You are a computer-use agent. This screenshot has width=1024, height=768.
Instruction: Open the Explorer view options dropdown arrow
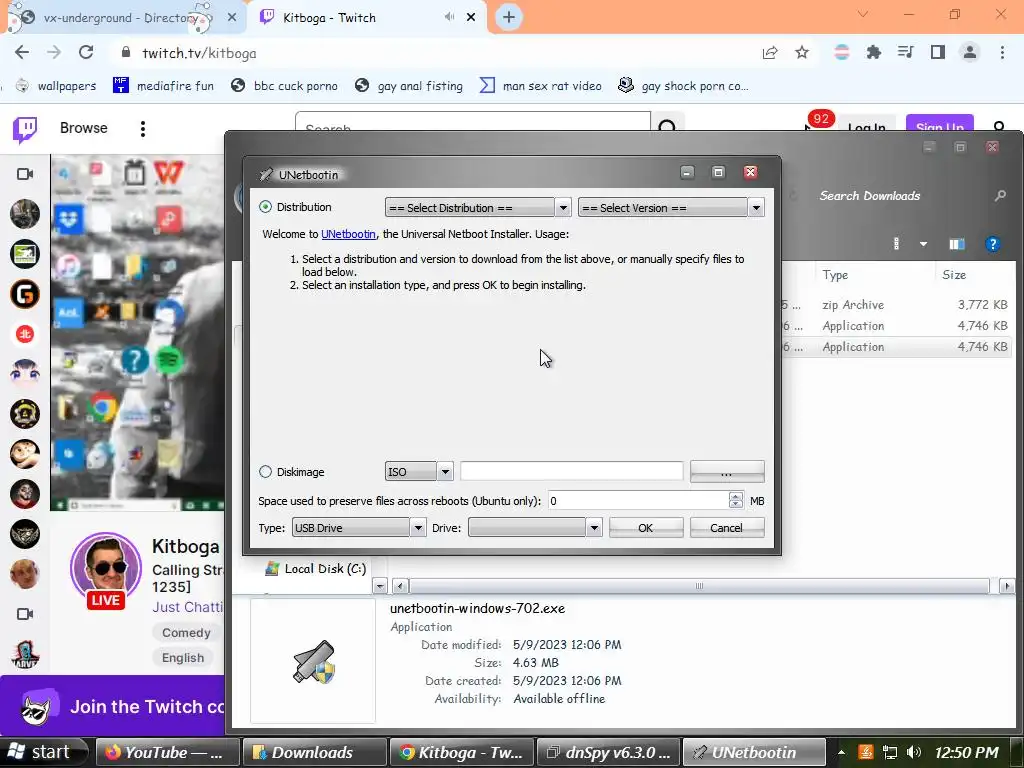click(923, 244)
